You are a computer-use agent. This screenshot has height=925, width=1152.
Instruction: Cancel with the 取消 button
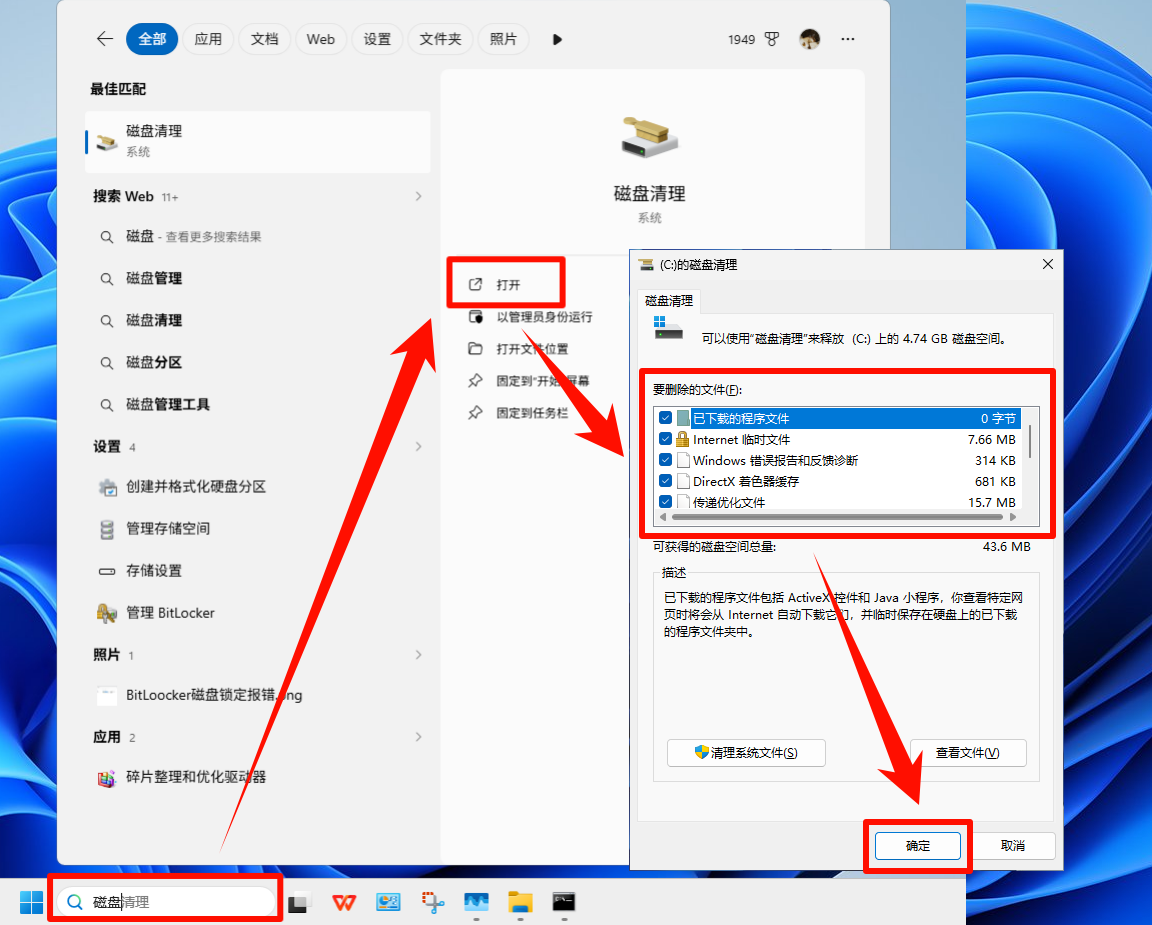coord(1012,846)
